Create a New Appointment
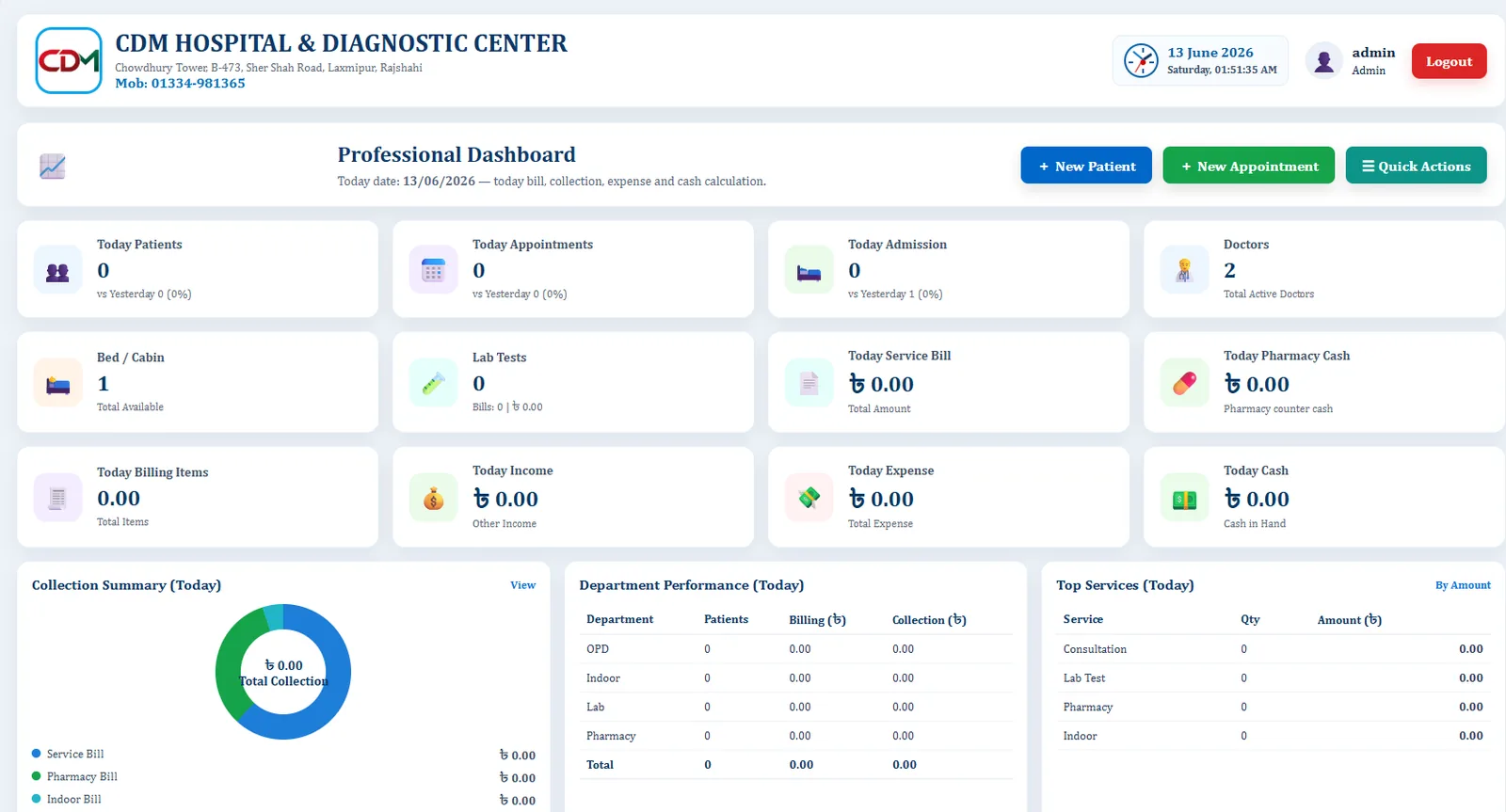1506x812 pixels. [1248, 166]
